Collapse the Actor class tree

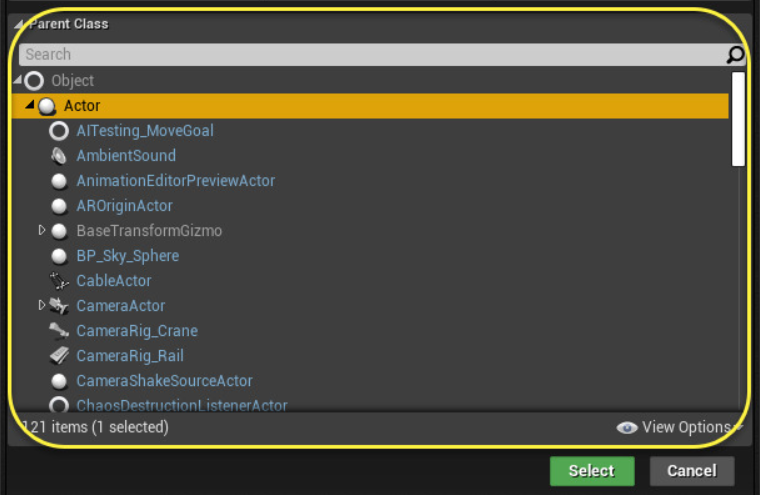[x=29, y=105]
